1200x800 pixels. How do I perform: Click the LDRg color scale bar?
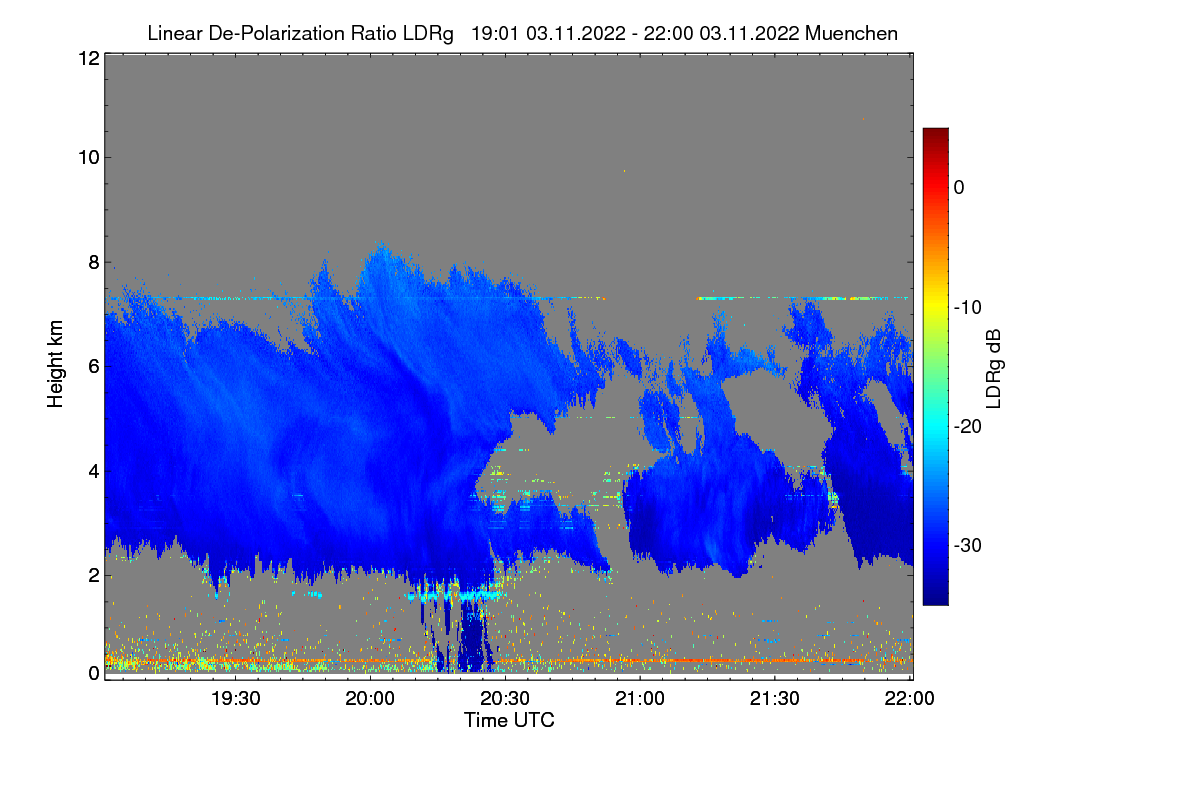(x=935, y=366)
